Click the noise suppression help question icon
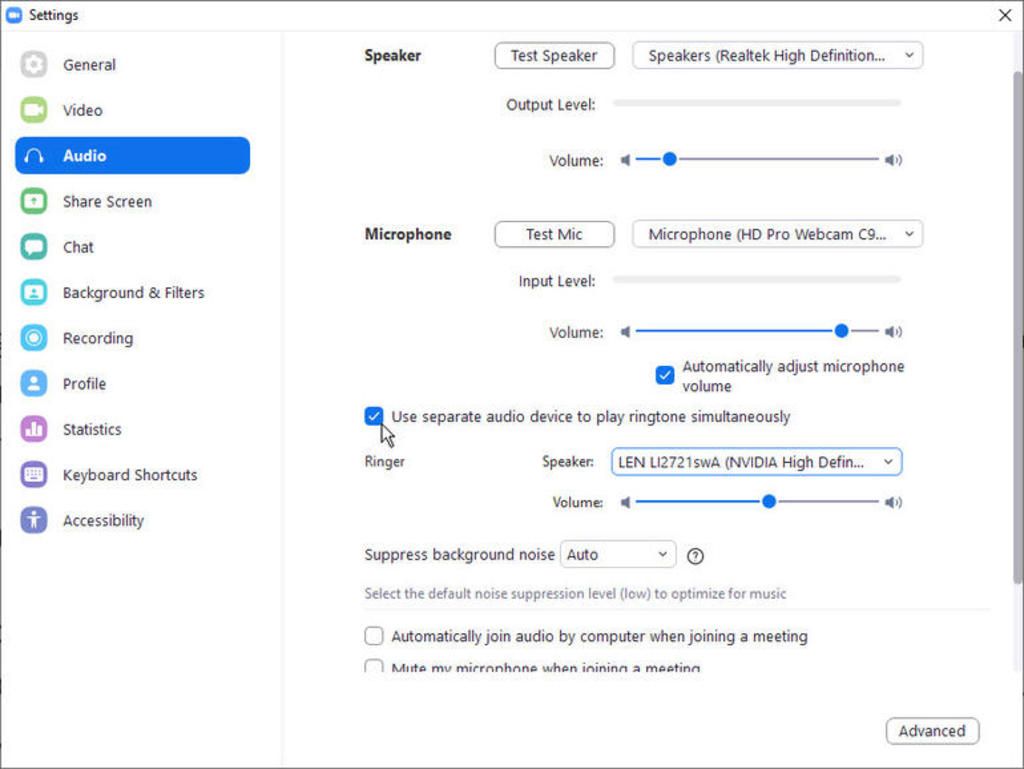This screenshot has width=1024, height=769. pyautogui.click(x=696, y=556)
